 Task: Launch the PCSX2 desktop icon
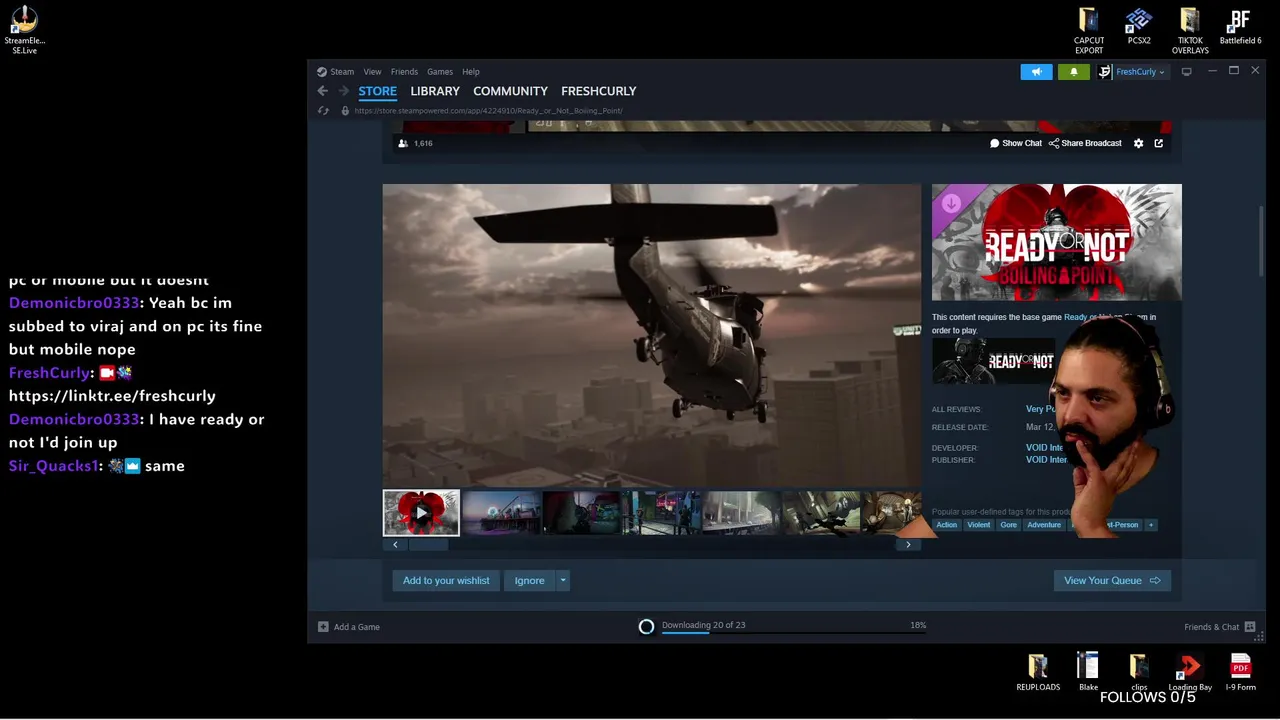1139,27
